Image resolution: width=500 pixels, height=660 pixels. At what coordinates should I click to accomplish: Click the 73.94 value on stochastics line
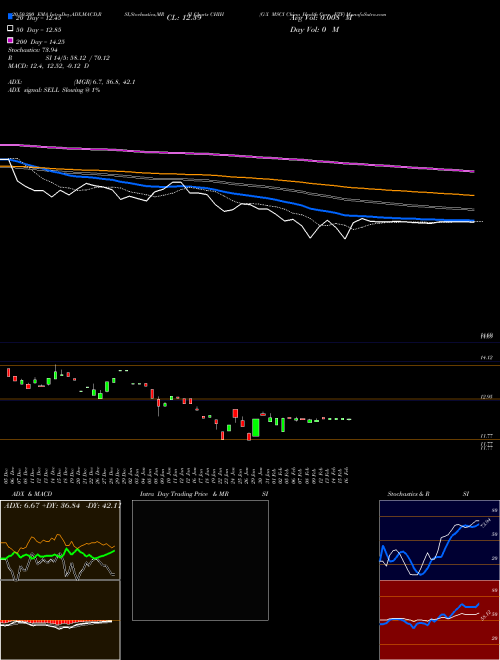click(x=484, y=524)
